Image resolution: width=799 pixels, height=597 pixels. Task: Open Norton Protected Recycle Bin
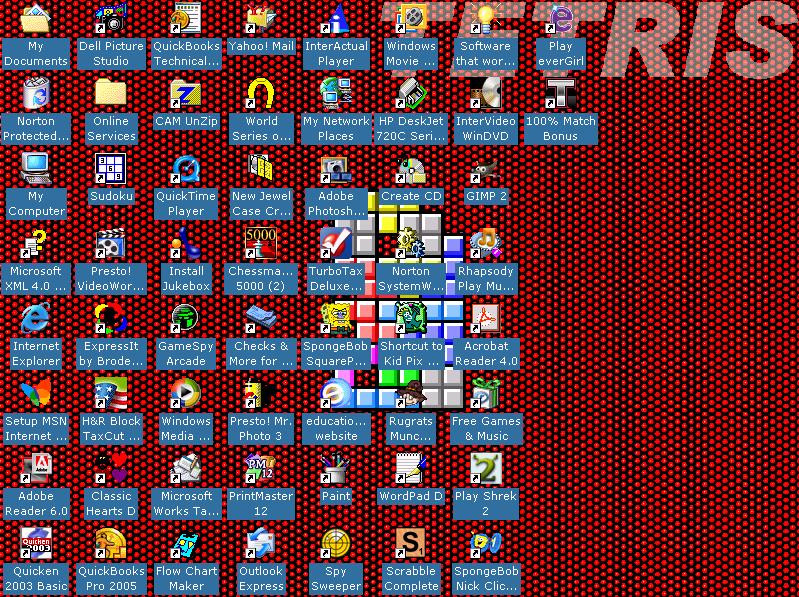tap(36, 94)
